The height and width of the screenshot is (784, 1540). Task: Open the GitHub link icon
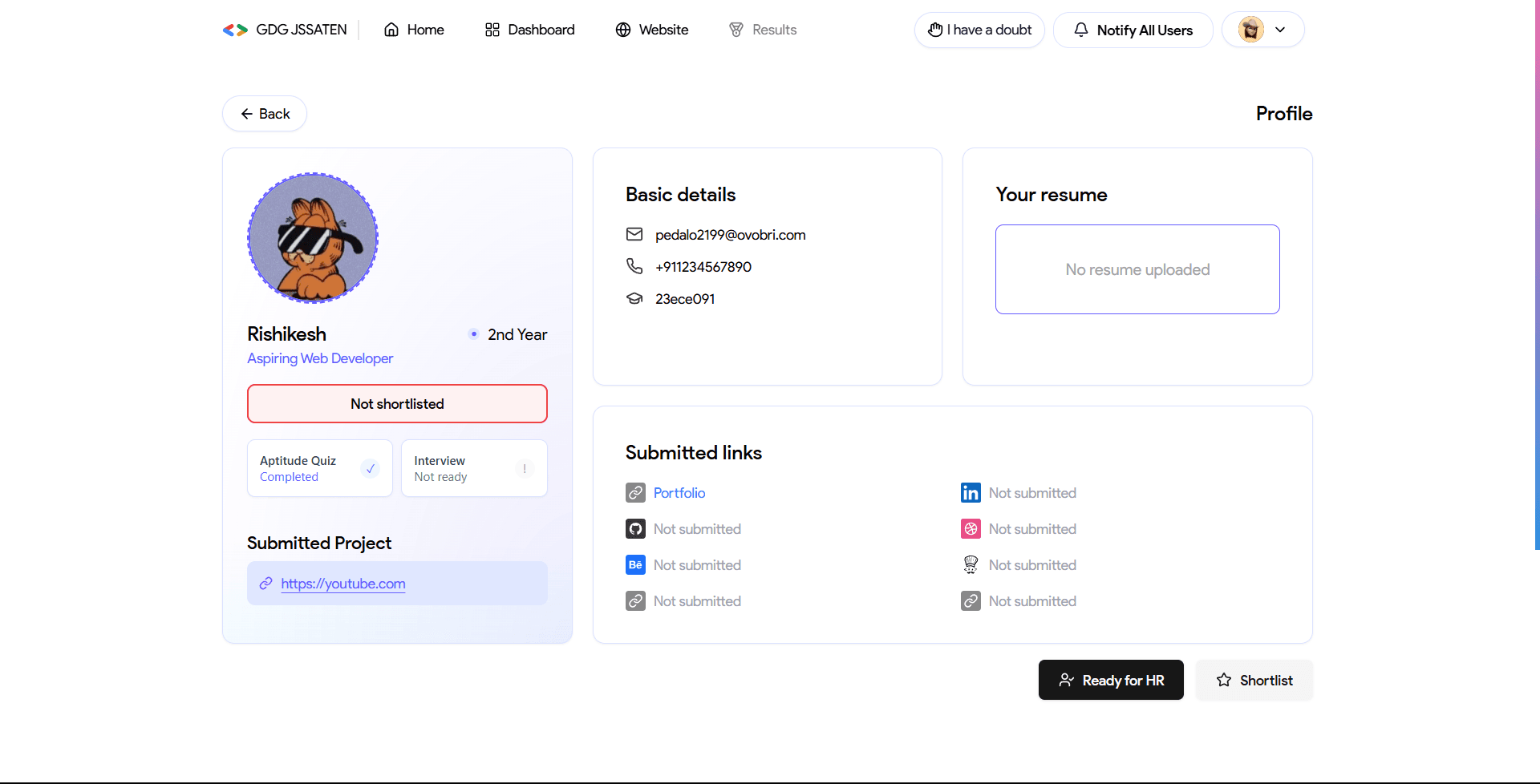click(x=635, y=528)
